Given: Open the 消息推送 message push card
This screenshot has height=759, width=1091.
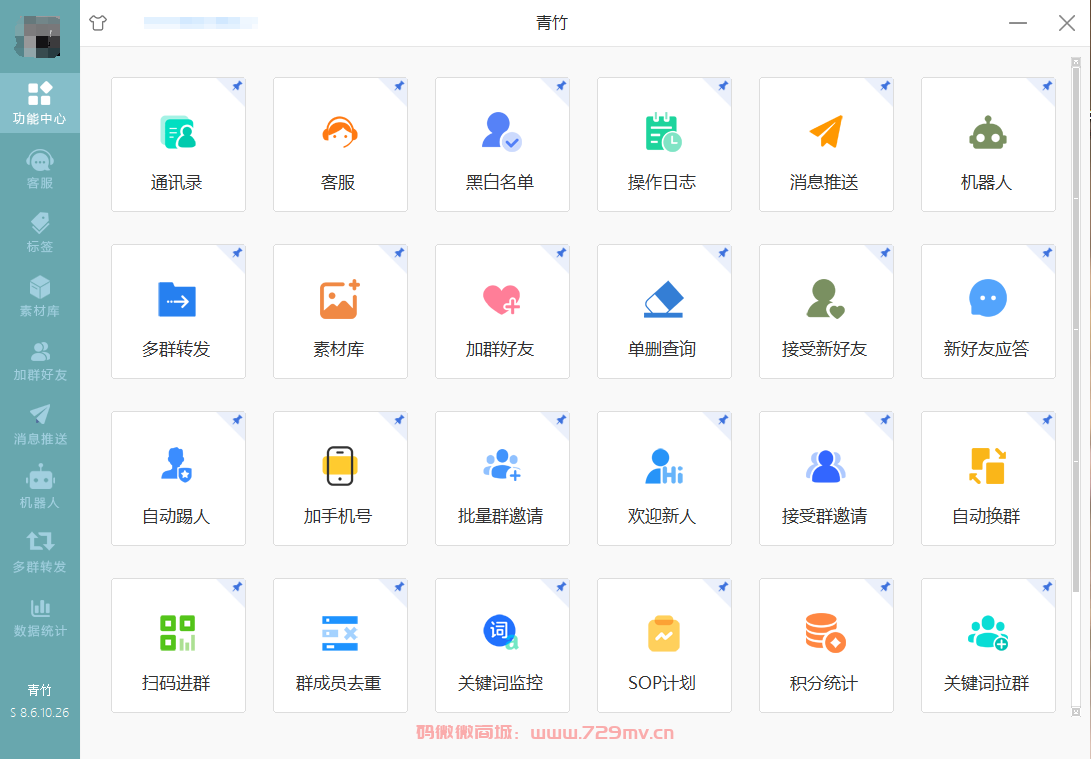Looking at the screenshot, I should pyautogui.click(x=826, y=144).
